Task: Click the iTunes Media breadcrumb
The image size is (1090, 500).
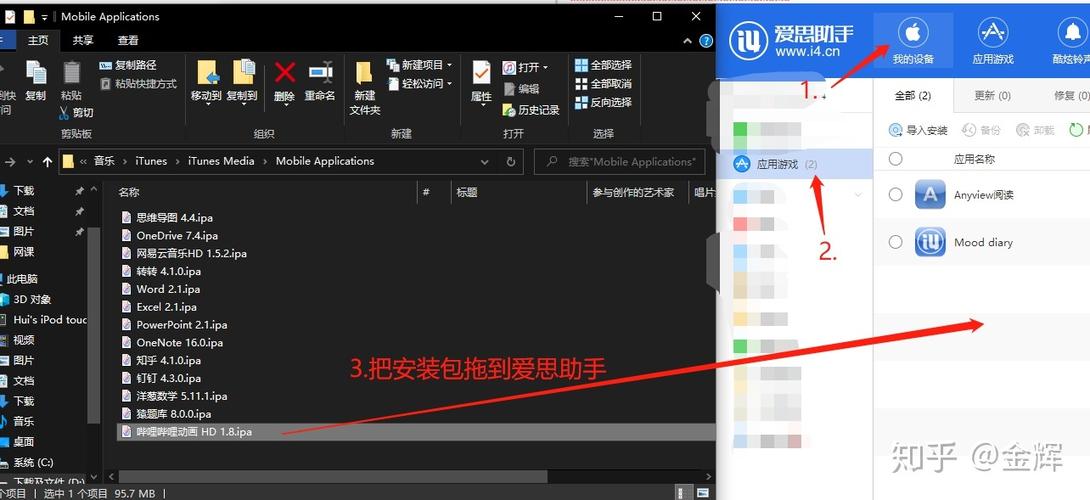Action: pos(222,161)
